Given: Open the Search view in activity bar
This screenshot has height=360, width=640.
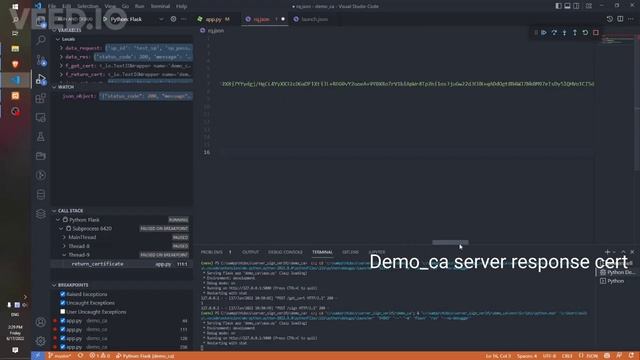Looking at the screenshot, I should pos(41,40).
